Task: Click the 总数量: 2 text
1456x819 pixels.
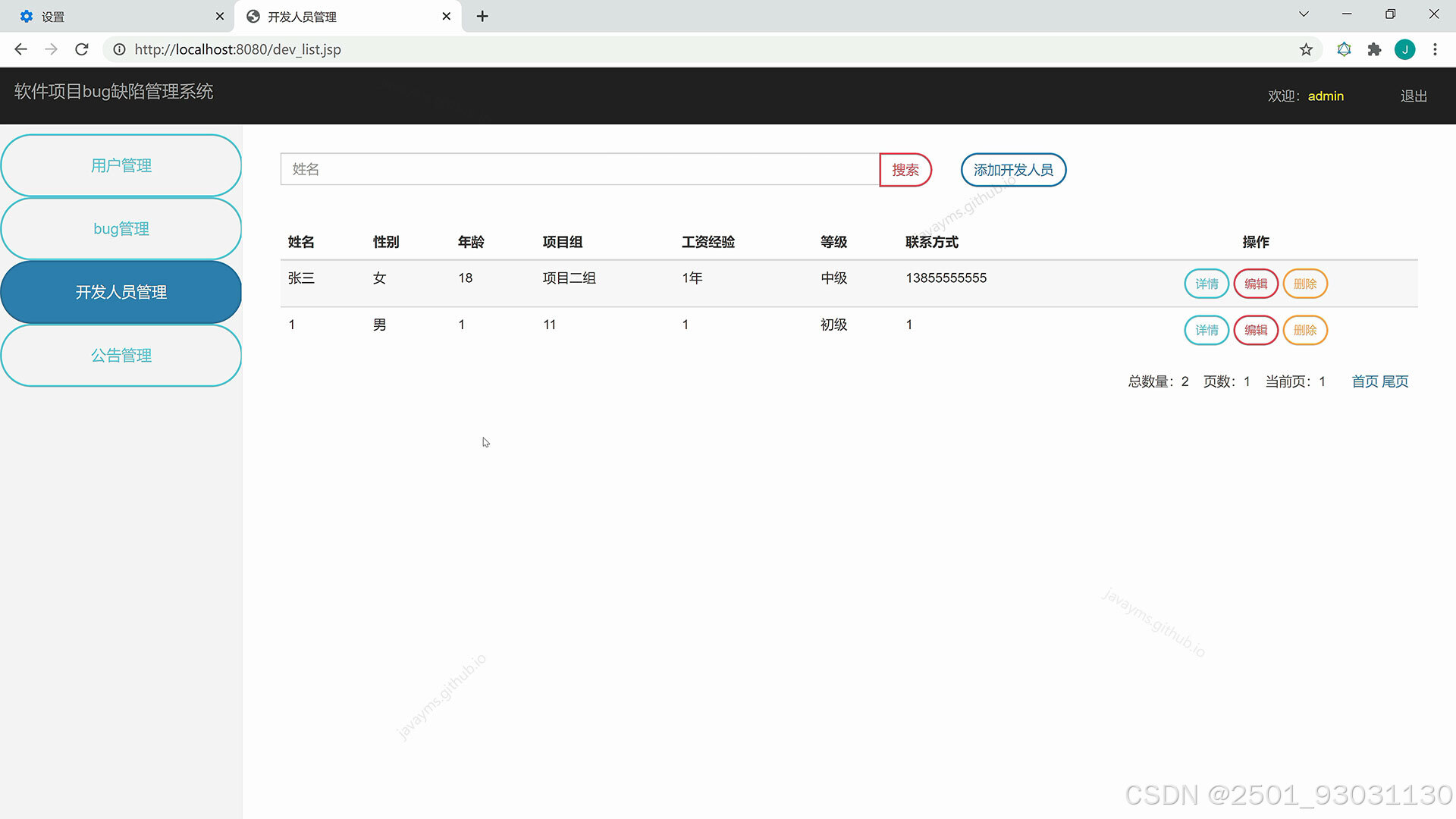Action: point(1158,381)
